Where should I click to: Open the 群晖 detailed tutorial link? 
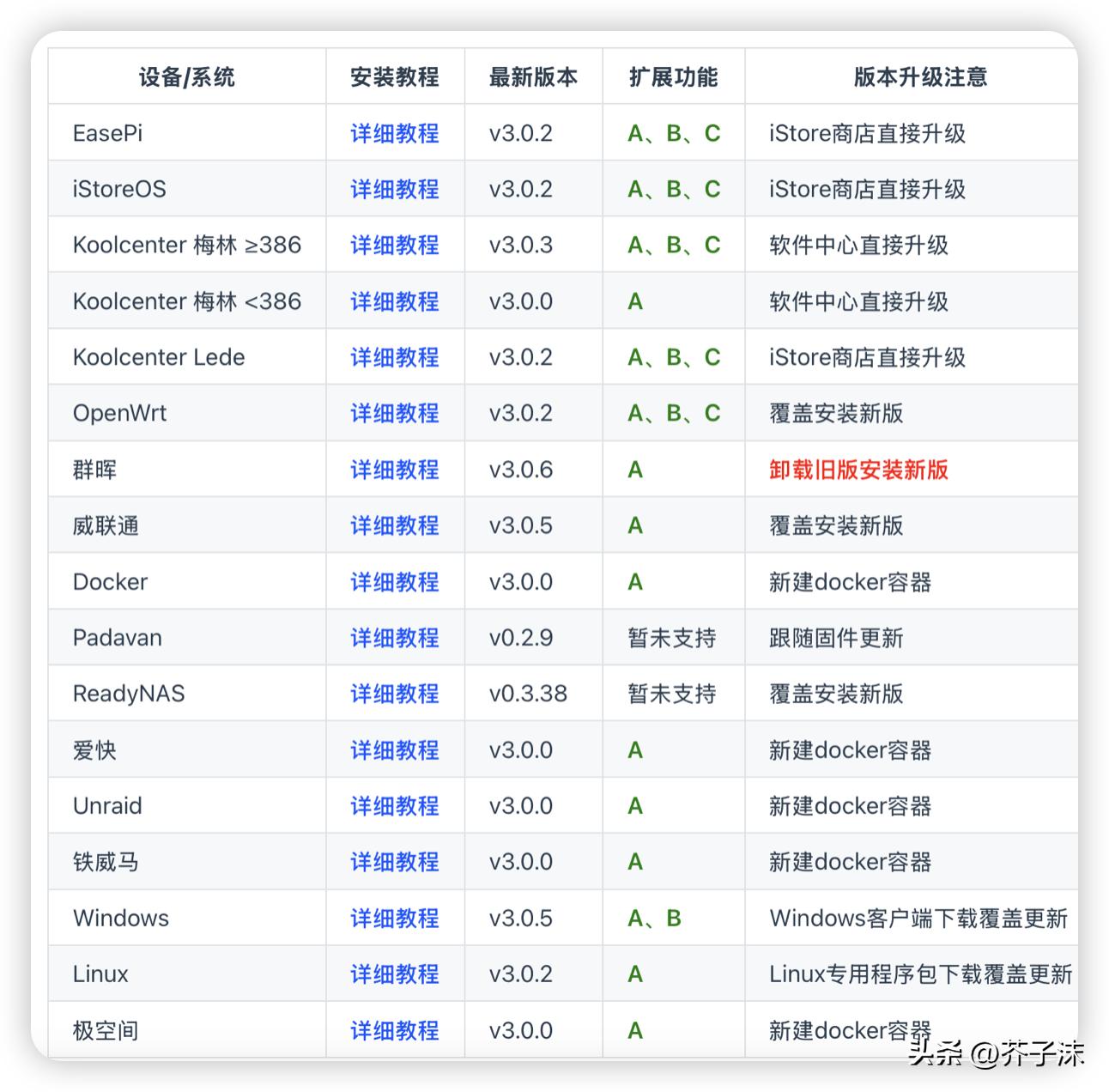pos(394,470)
